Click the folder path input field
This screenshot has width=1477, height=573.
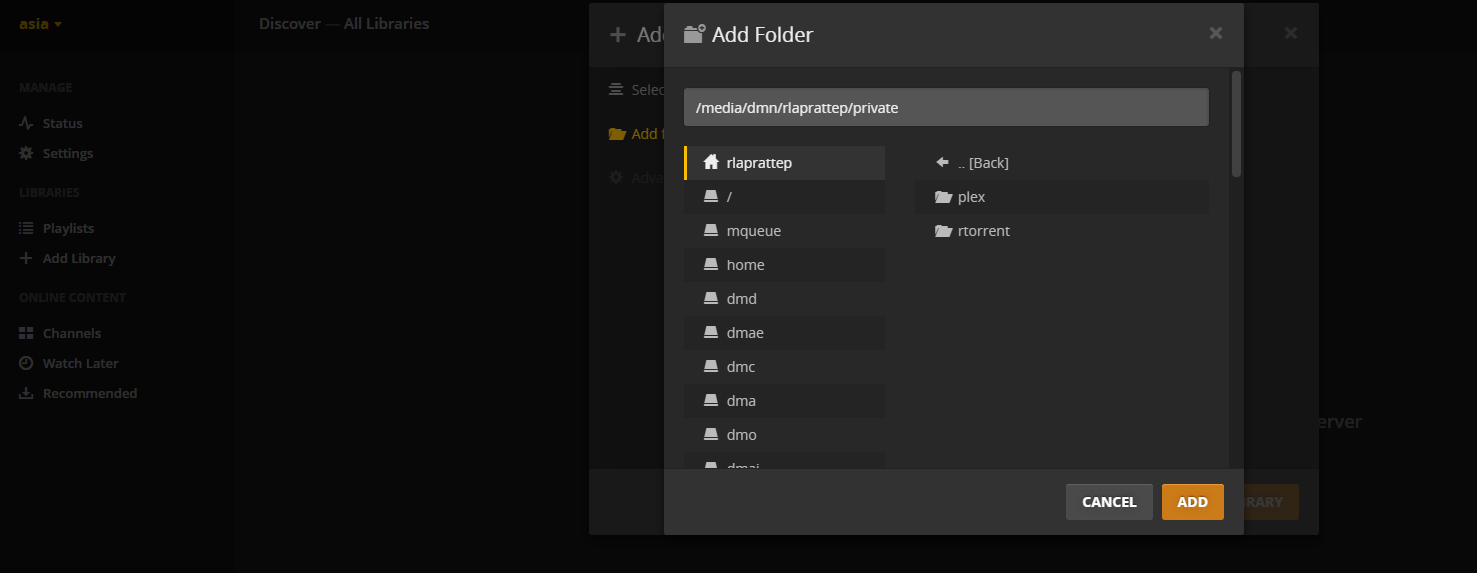pos(946,108)
